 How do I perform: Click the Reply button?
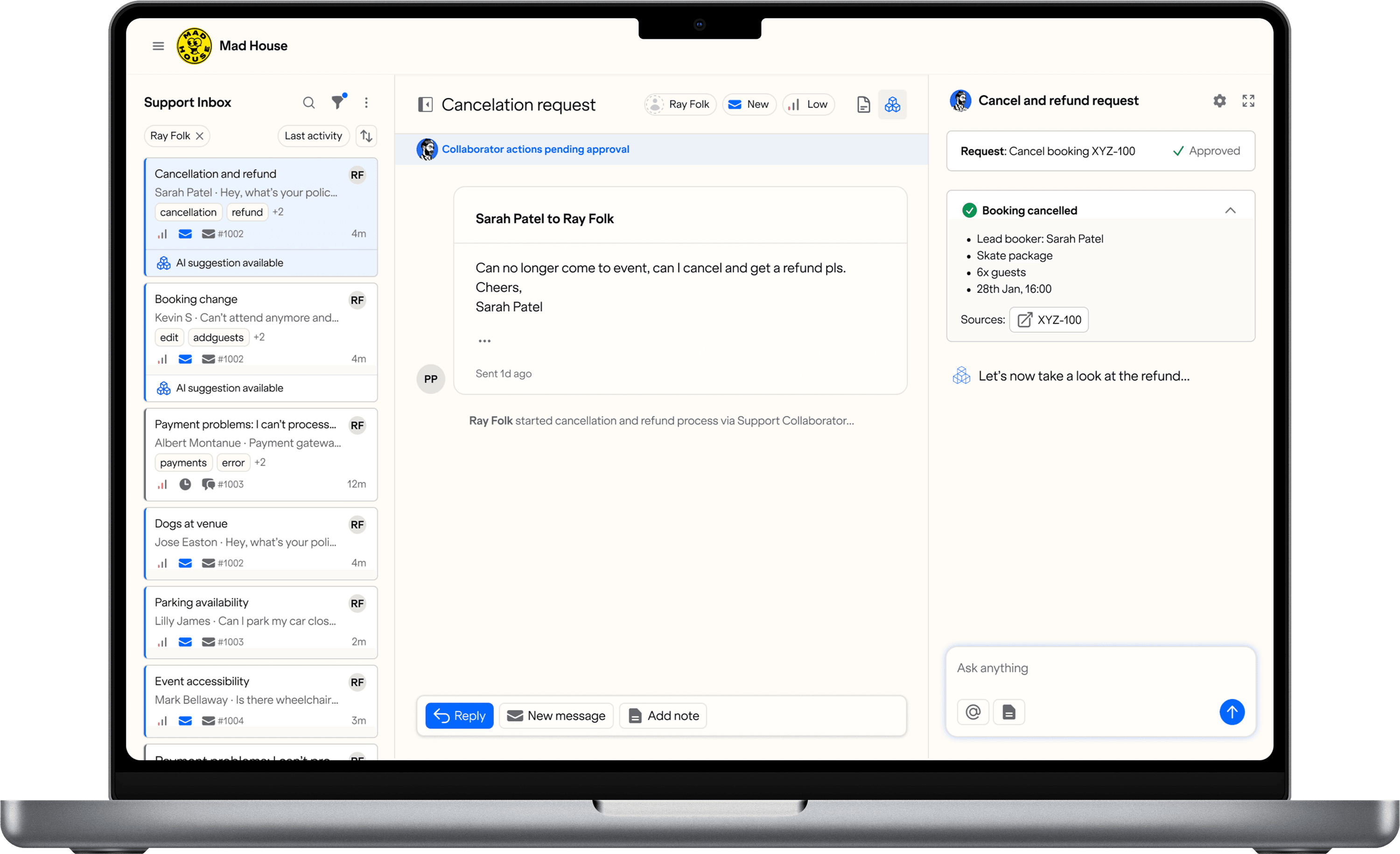(x=459, y=715)
